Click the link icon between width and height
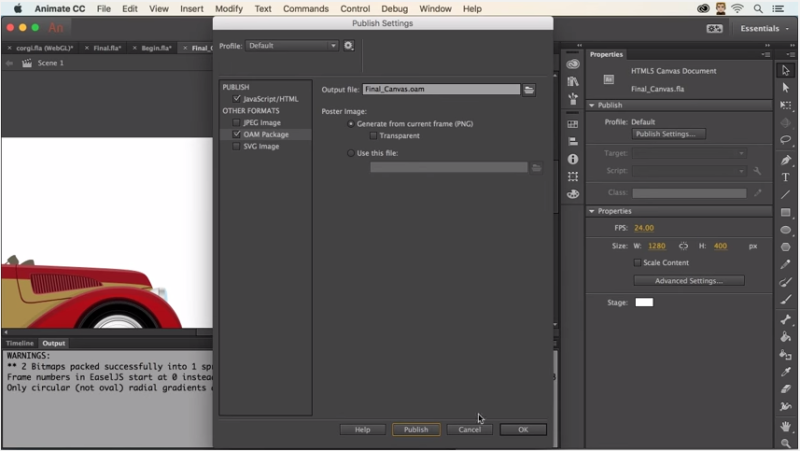 coord(683,245)
